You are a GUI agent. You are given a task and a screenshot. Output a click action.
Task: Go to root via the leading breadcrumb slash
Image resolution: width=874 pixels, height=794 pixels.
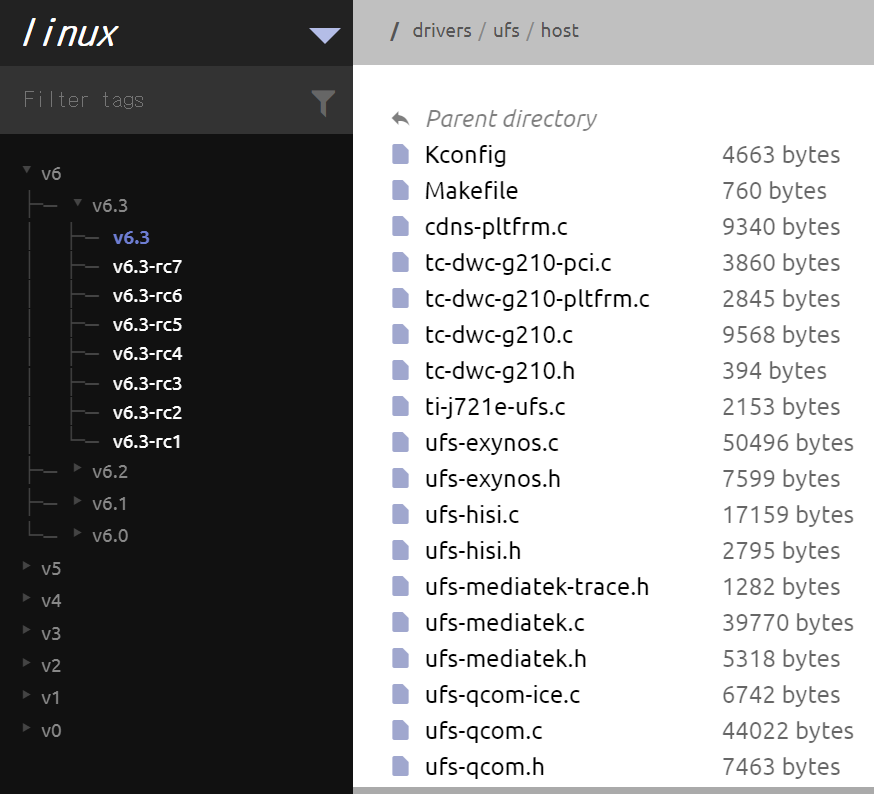[395, 31]
